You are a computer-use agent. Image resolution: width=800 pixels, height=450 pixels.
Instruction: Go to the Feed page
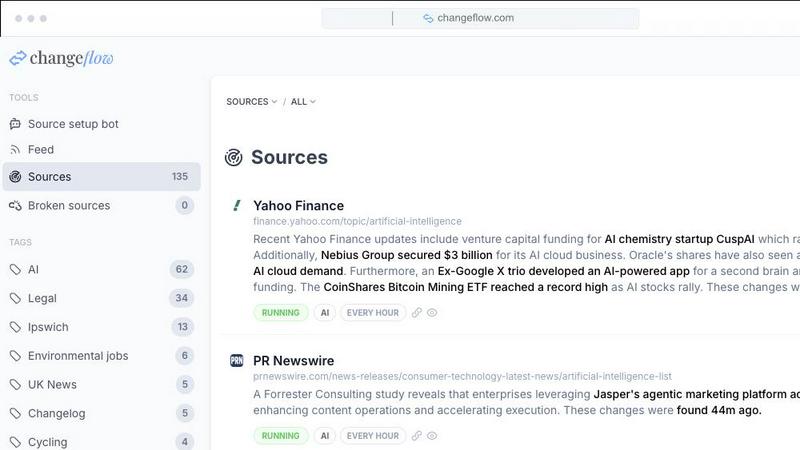pyautogui.click(x=40, y=149)
